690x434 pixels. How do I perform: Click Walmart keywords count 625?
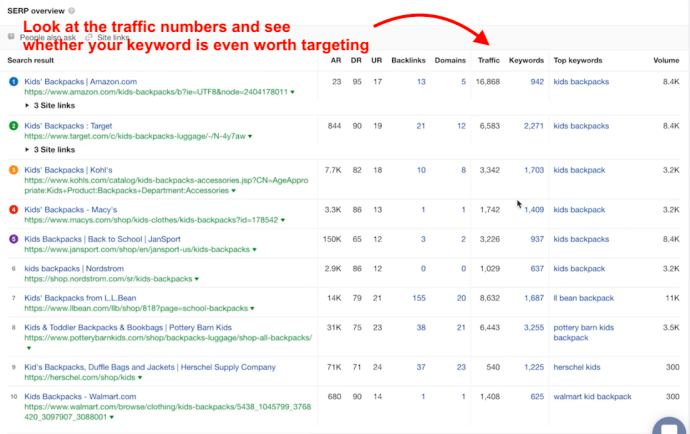point(537,397)
